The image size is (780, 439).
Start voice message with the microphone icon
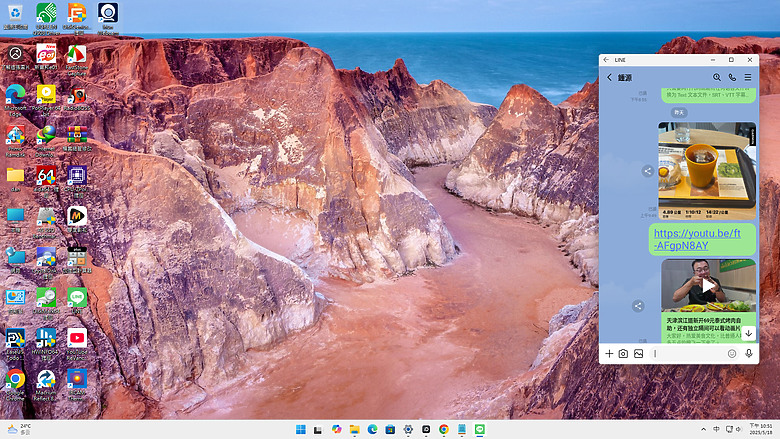pyautogui.click(x=749, y=353)
